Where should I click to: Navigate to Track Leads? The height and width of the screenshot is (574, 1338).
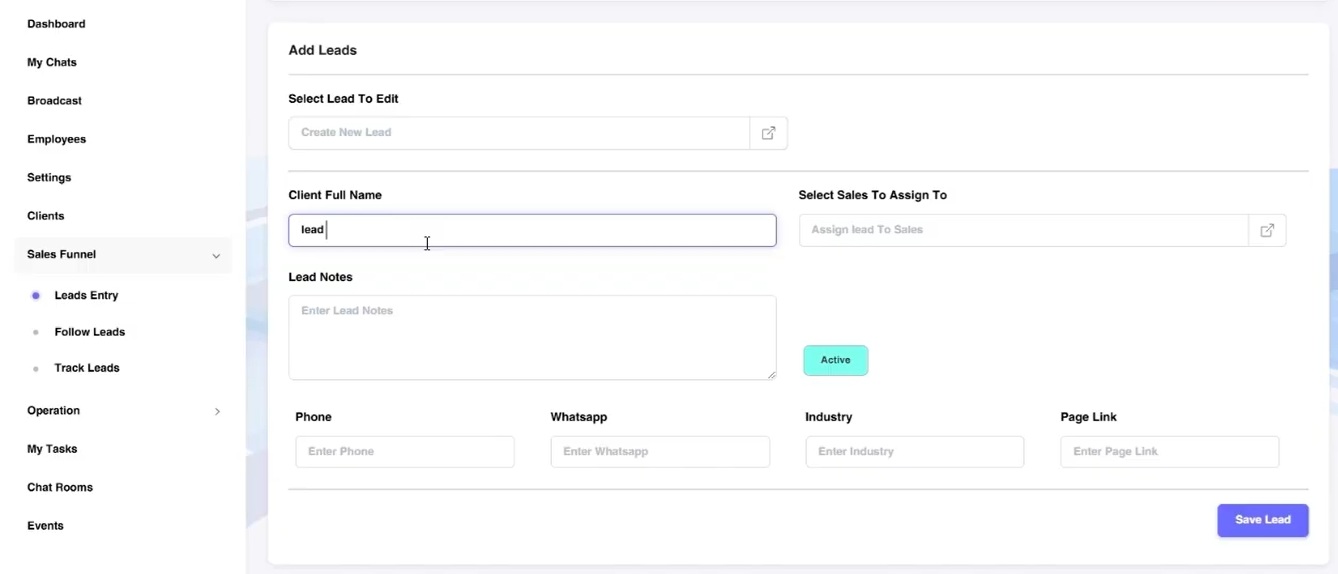click(x=87, y=368)
